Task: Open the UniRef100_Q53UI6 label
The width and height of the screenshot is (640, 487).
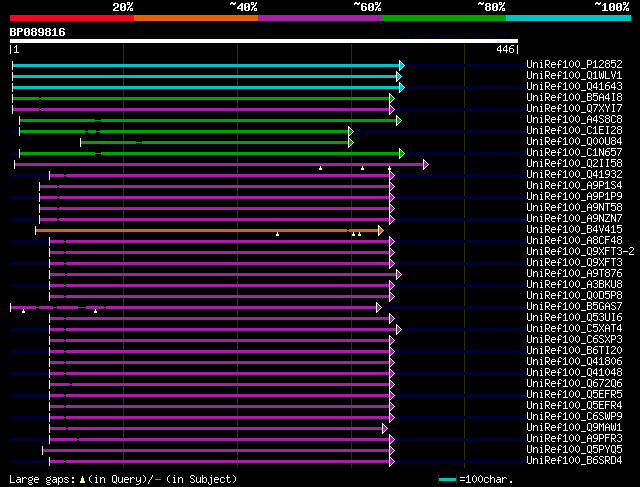Action: click(574, 318)
